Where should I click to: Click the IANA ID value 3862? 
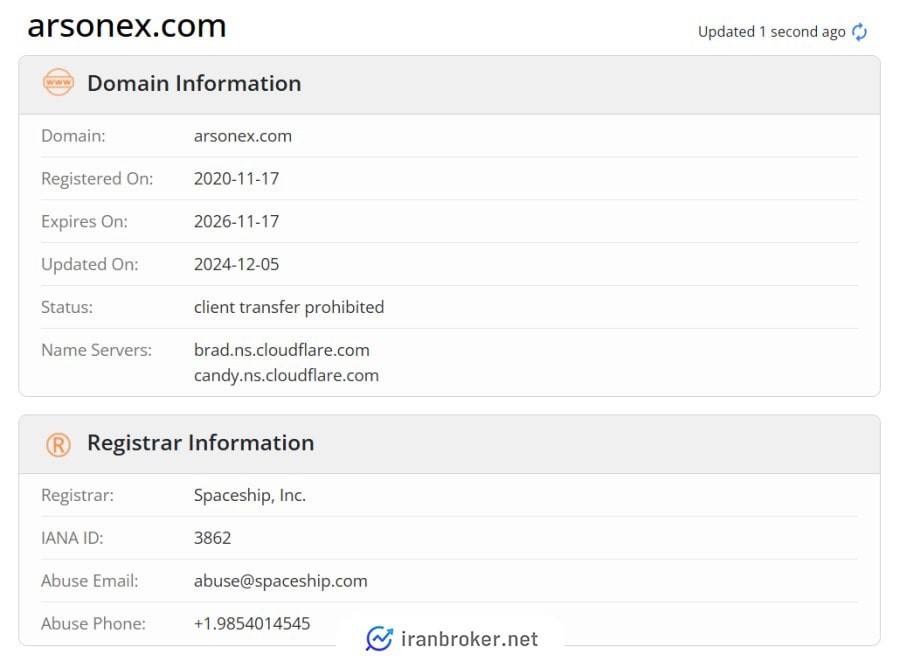pyautogui.click(x=213, y=538)
